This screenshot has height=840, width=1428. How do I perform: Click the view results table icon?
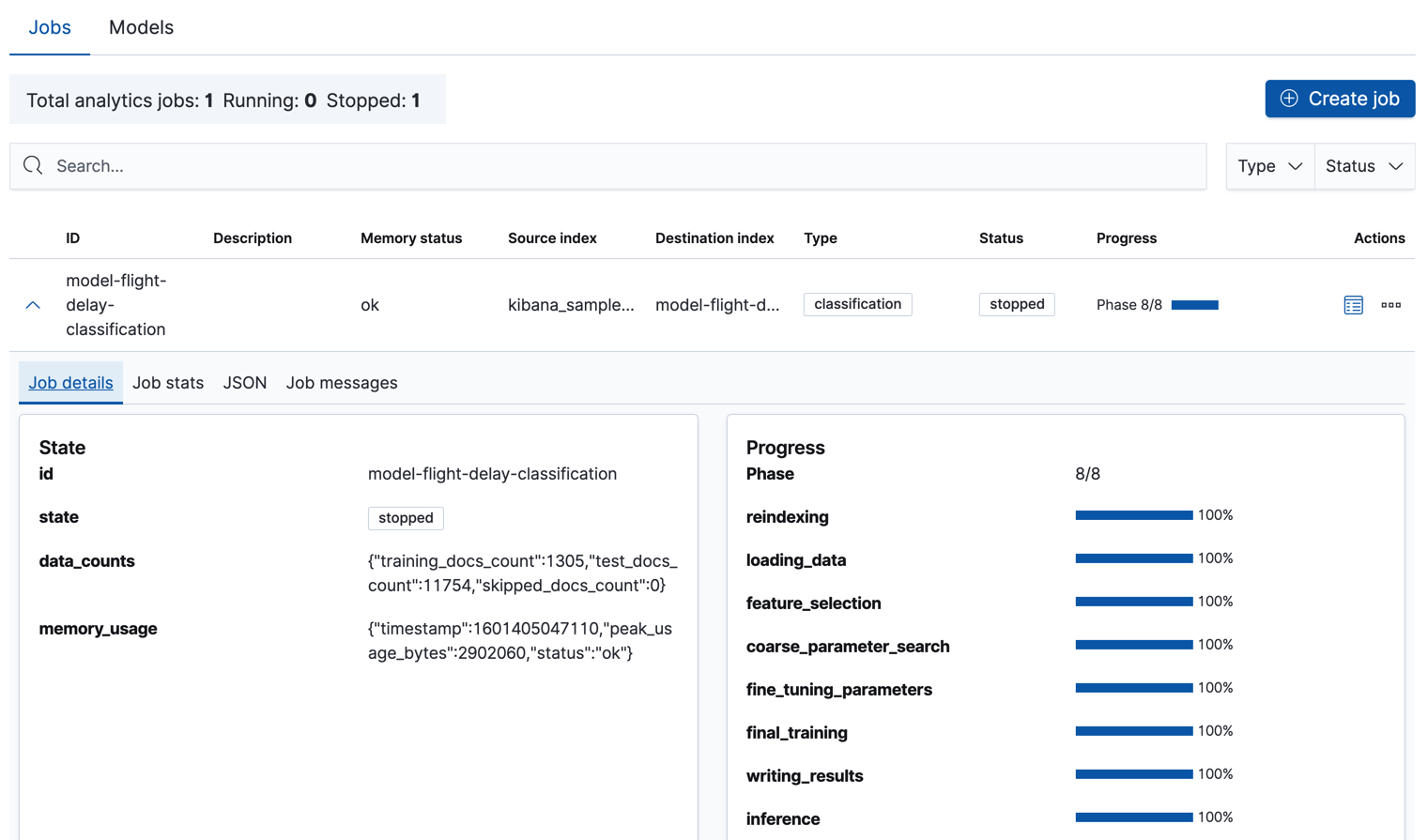[x=1353, y=304]
